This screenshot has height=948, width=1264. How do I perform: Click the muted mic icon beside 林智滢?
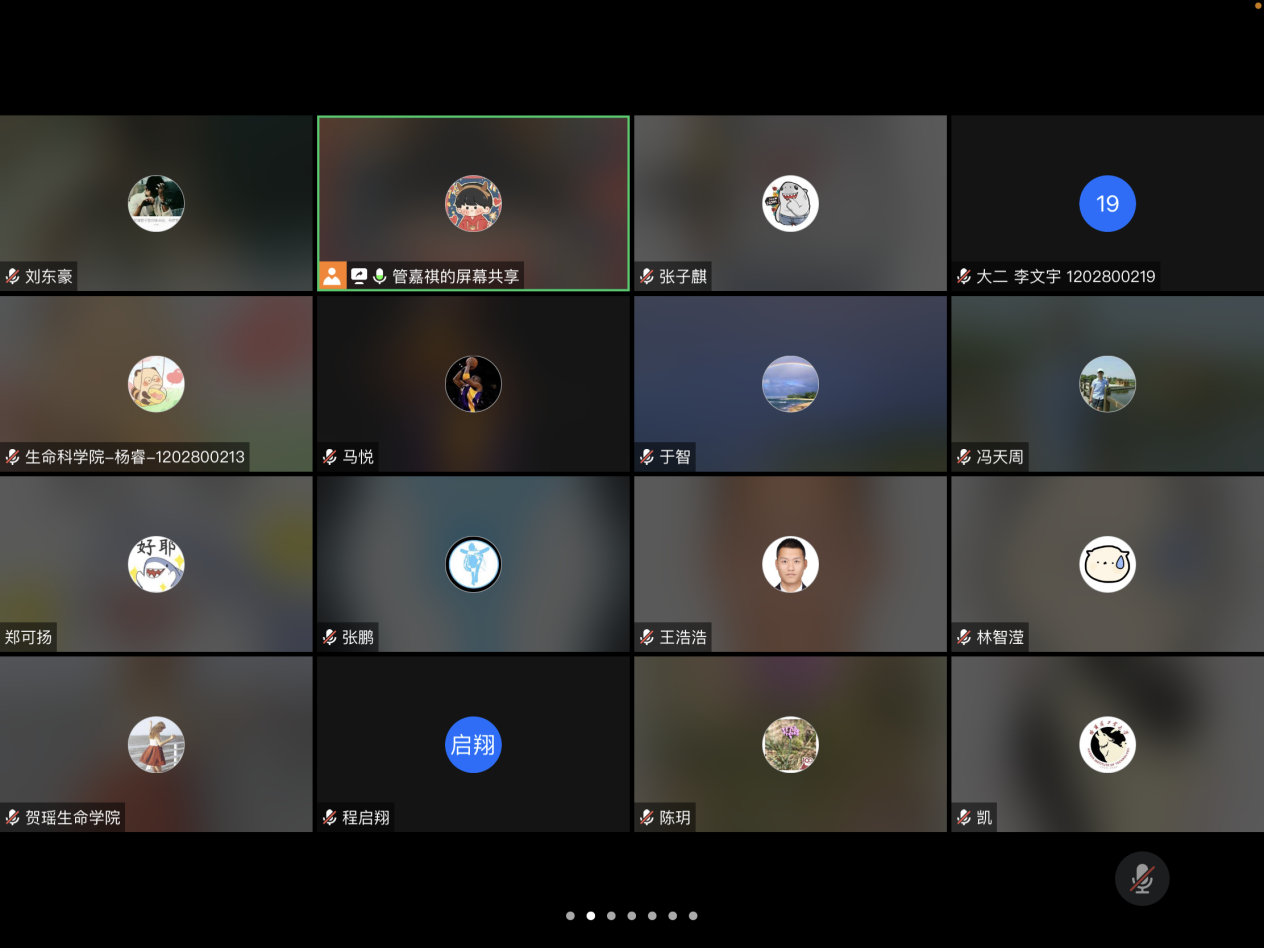(x=964, y=637)
